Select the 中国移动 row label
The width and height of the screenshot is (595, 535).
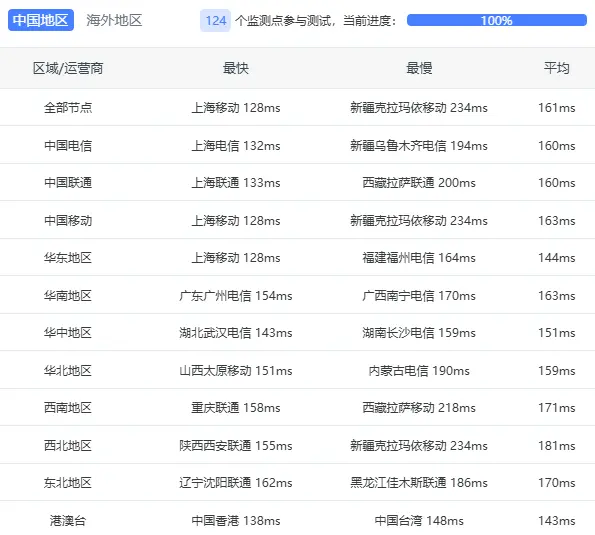[x=68, y=220]
